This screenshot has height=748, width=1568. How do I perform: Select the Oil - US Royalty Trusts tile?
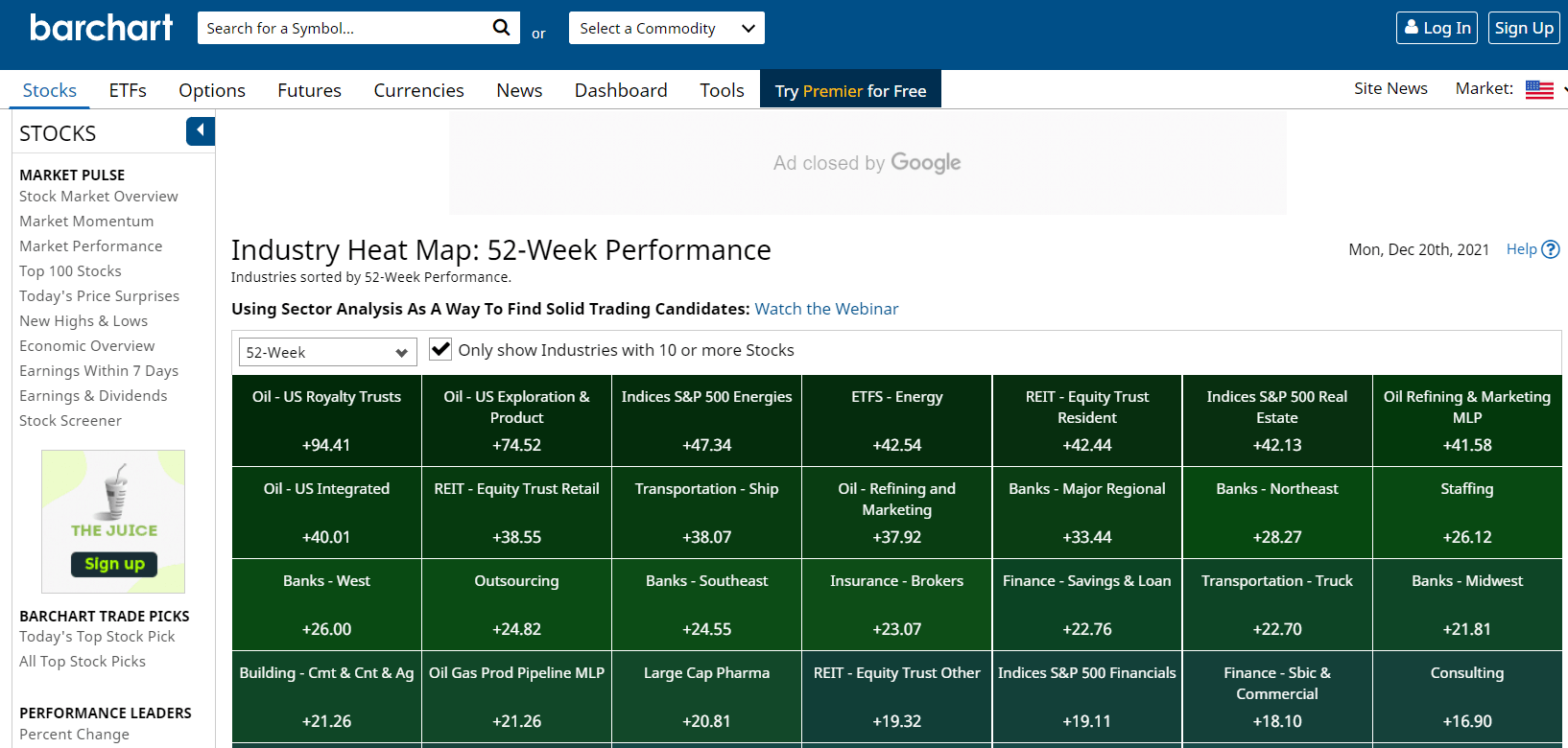[326, 420]
